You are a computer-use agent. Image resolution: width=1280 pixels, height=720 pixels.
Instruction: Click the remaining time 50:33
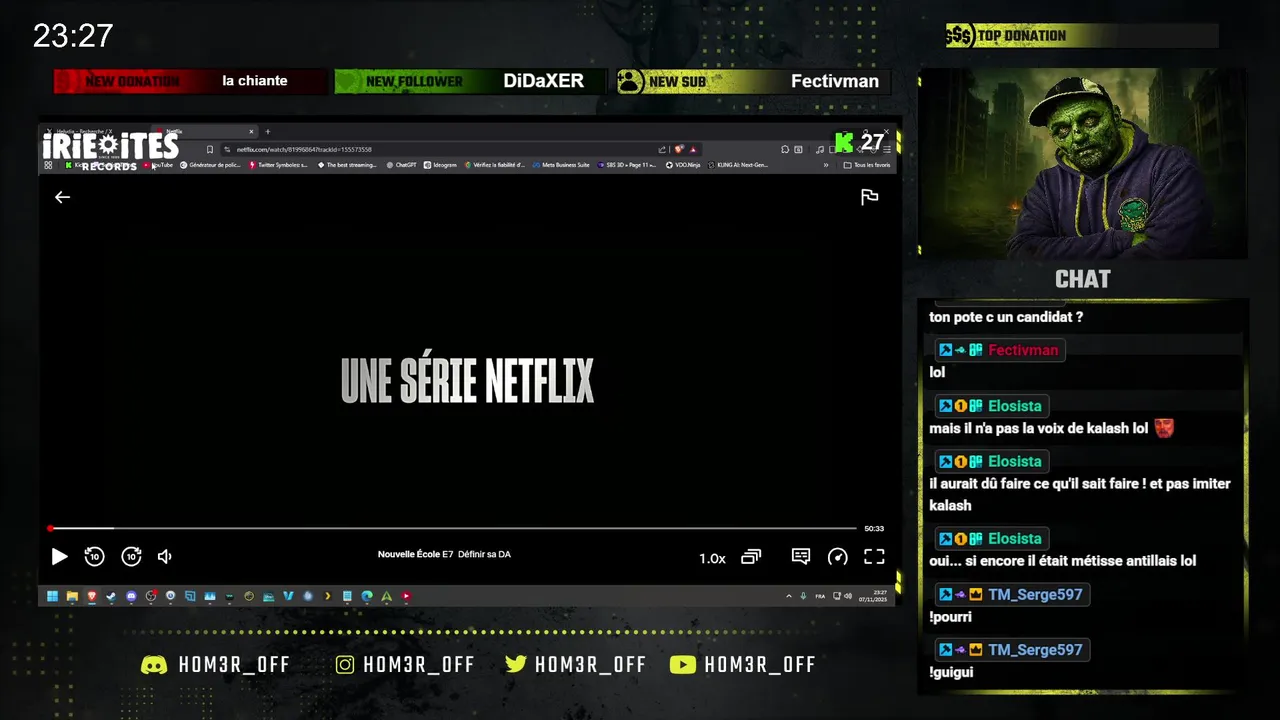click(x=874, y=528)
